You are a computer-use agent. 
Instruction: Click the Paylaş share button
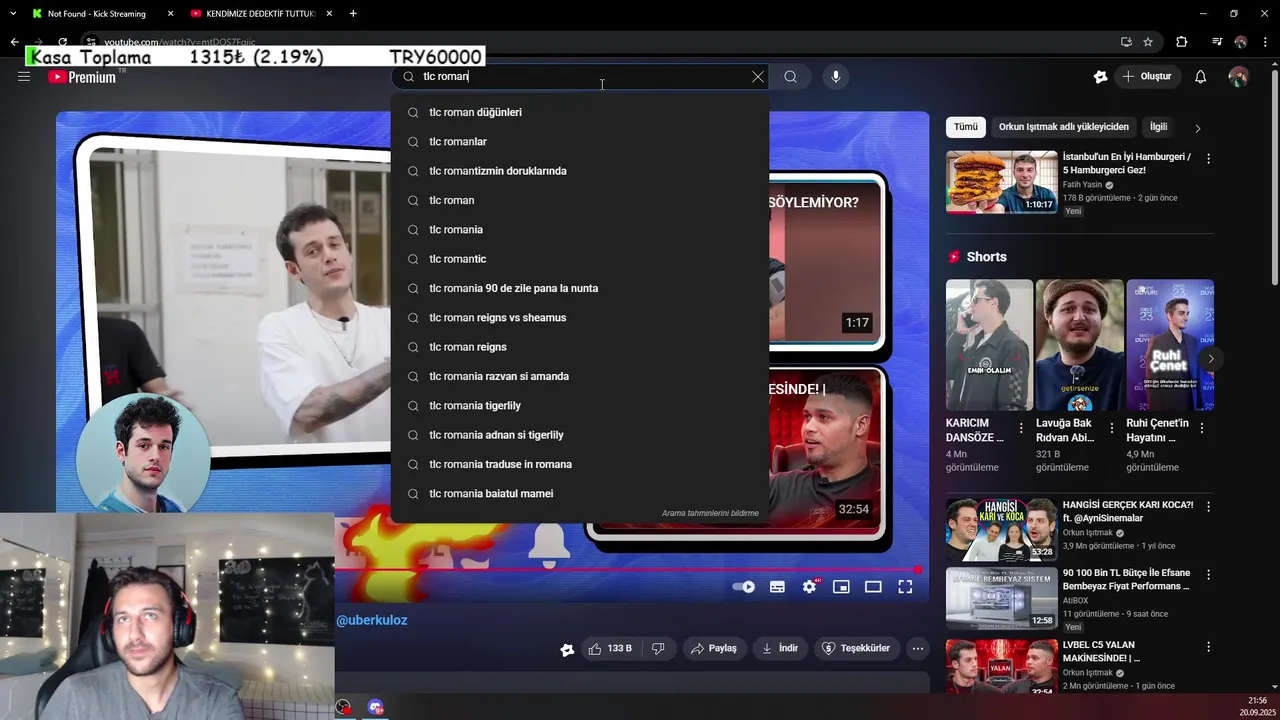[713, 648]
